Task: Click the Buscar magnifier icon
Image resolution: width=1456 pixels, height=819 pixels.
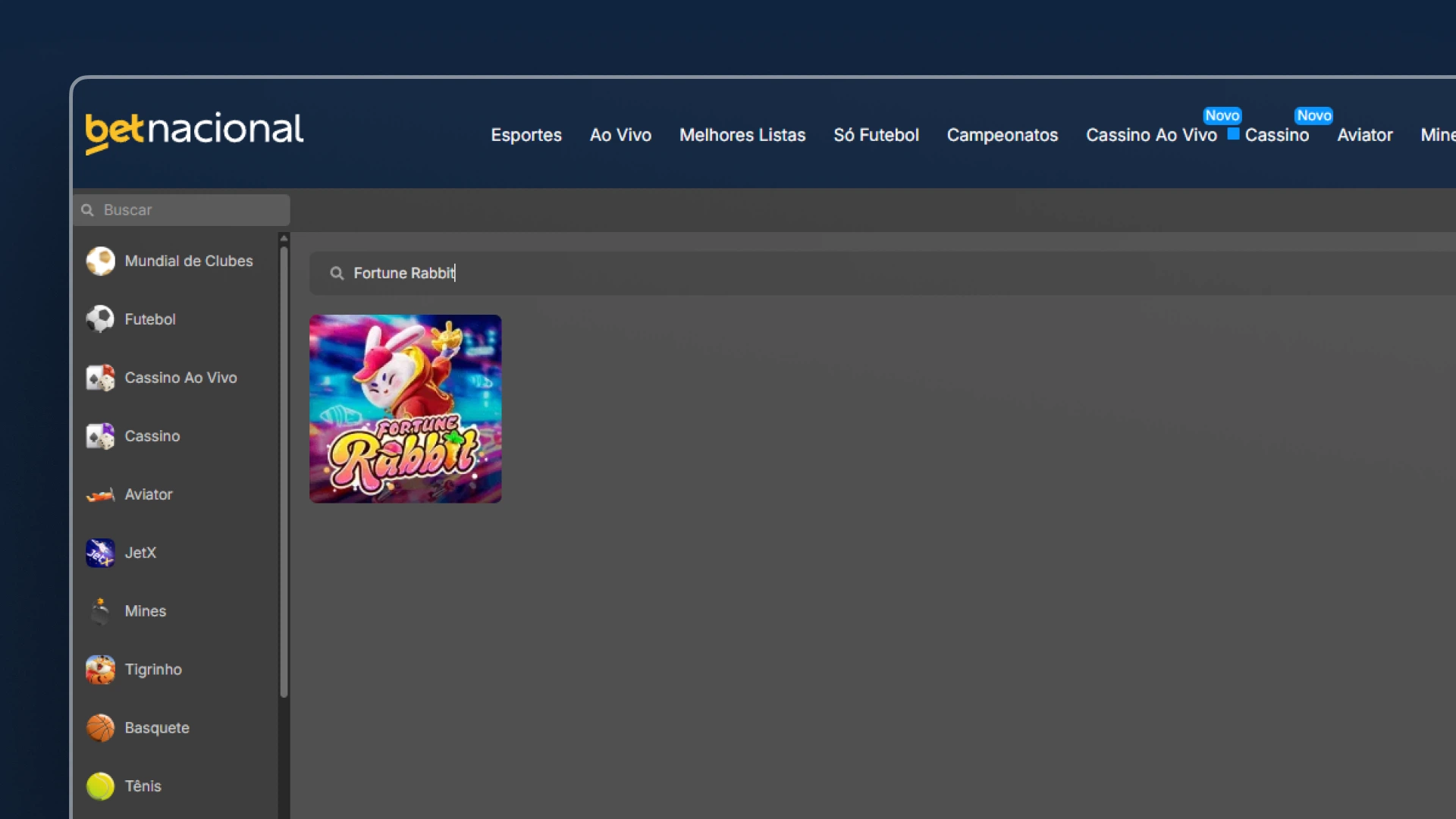Action: 88,210
